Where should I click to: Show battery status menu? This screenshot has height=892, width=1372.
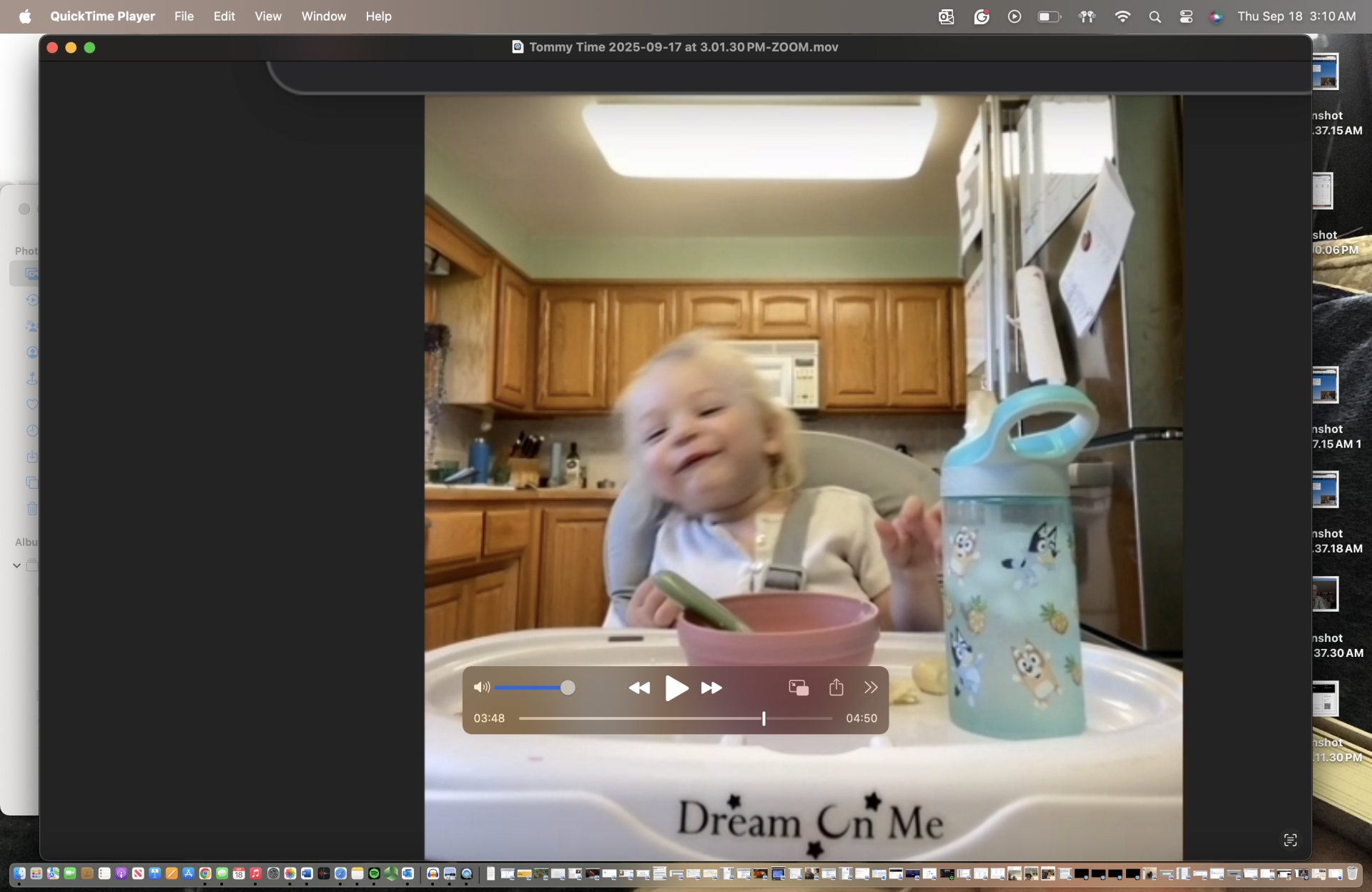[x=1050, y=16]
